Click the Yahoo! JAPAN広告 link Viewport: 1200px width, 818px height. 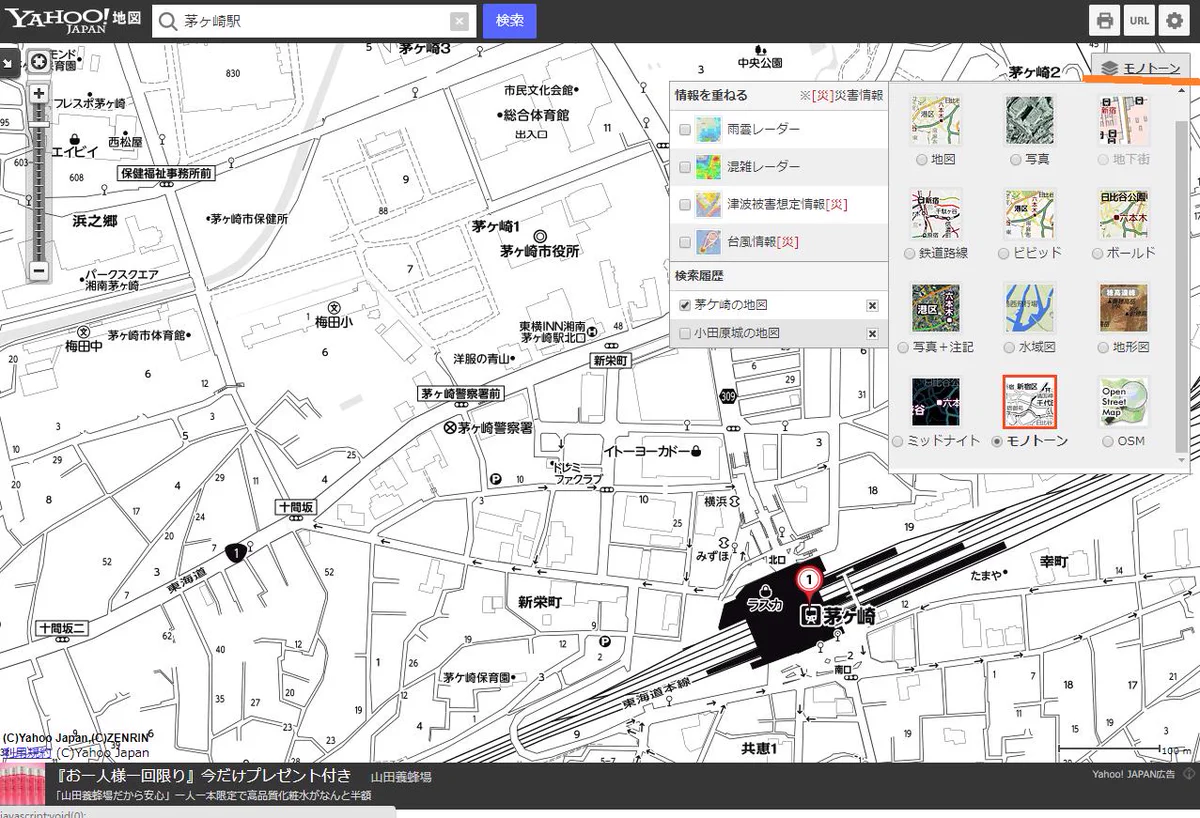[1135, 773]
